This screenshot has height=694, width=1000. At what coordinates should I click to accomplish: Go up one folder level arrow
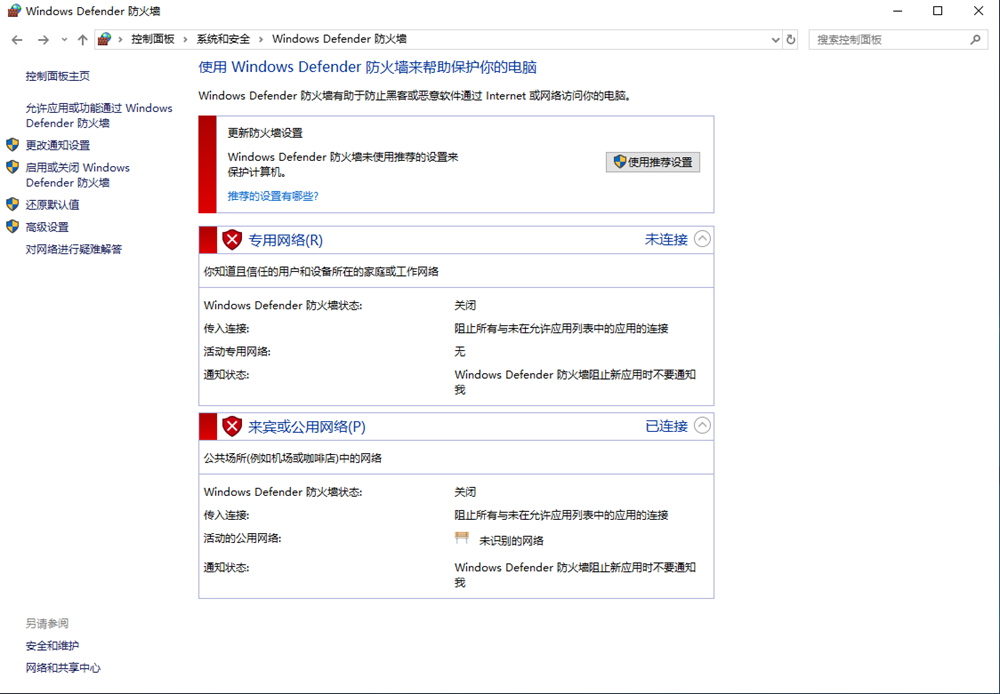(x=83, y=40)
